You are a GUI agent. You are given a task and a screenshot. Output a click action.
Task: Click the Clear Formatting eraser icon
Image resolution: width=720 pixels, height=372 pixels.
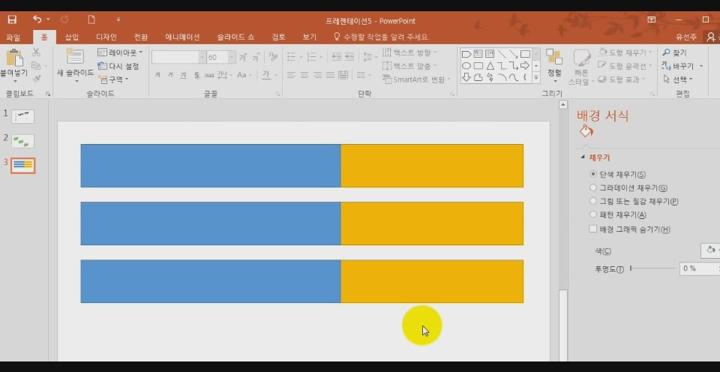coord(273,57)
